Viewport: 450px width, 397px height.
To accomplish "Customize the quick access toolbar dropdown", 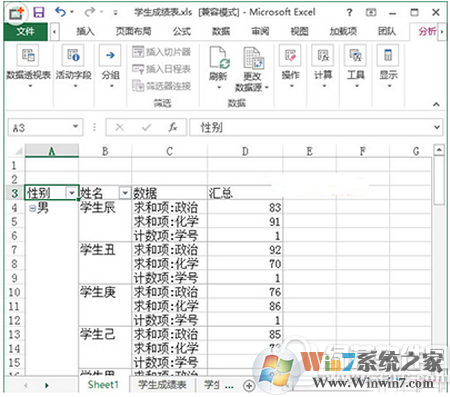I will (115, 13).
